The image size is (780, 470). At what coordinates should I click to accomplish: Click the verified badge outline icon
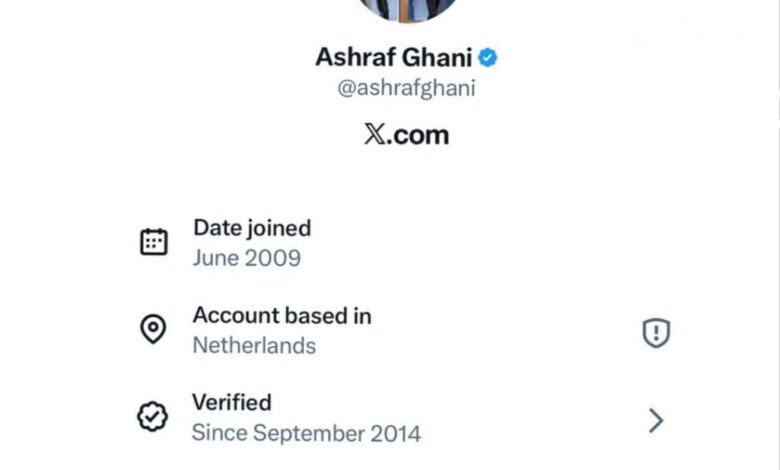(153, 417)
